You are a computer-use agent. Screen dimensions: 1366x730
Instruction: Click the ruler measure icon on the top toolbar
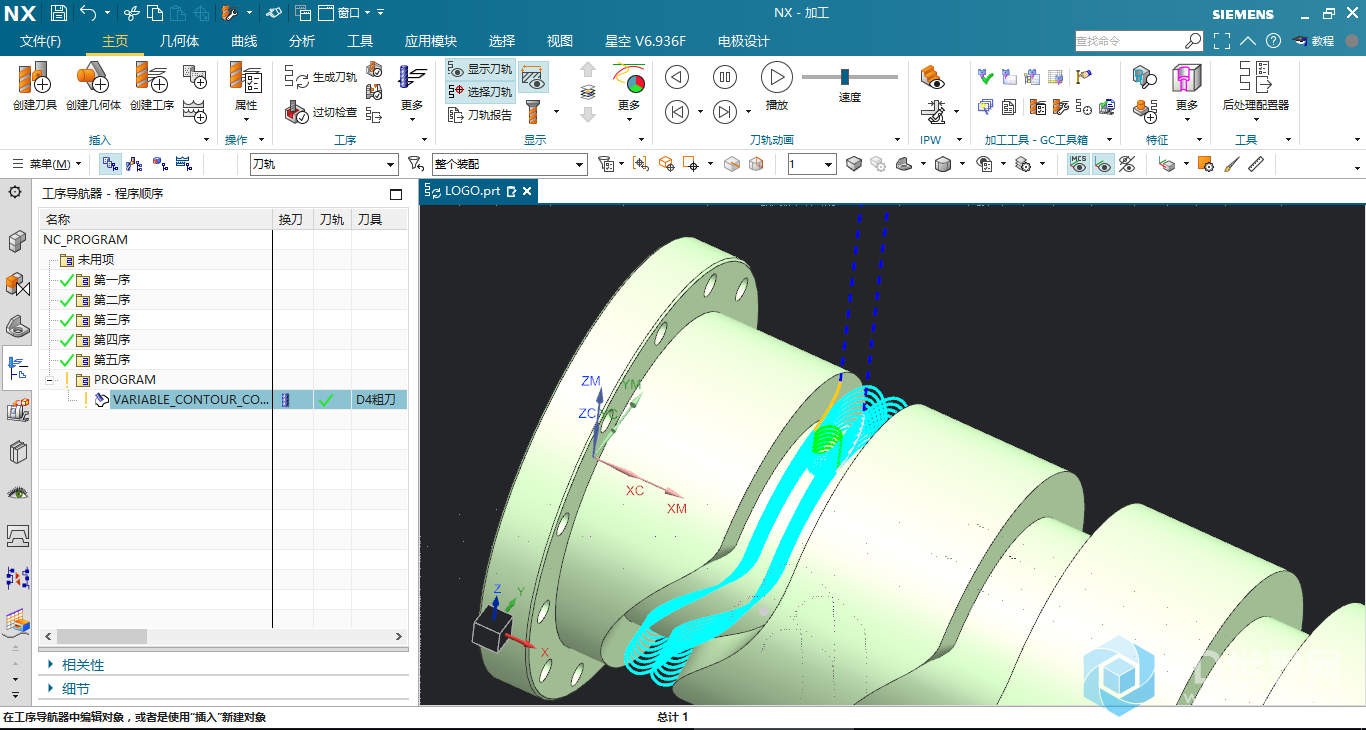[1256, 164]
